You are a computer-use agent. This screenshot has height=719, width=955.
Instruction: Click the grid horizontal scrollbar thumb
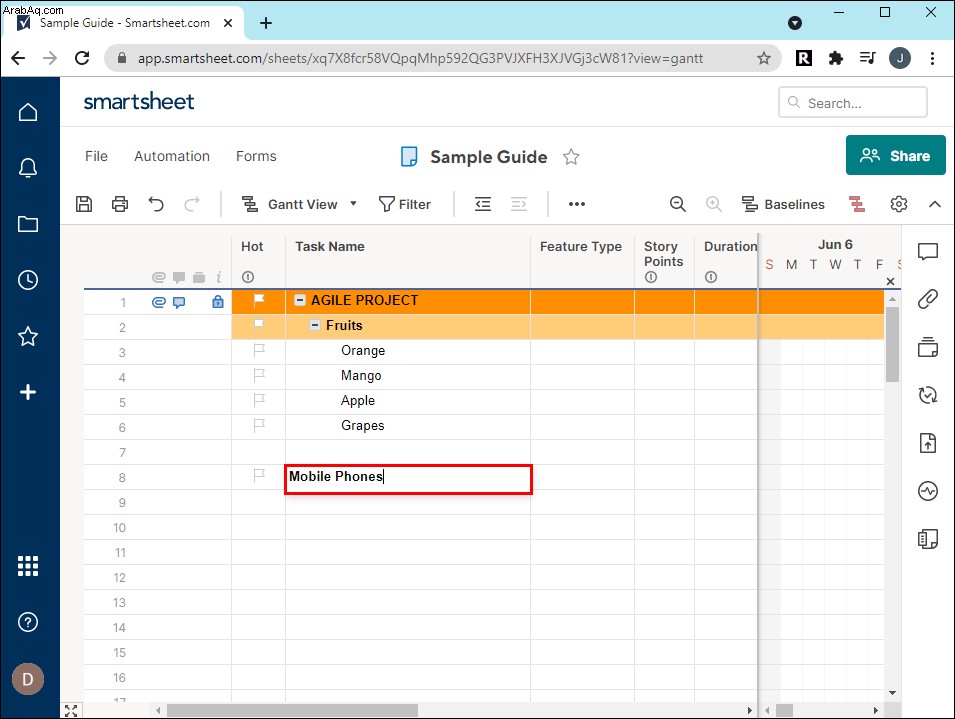292,710
